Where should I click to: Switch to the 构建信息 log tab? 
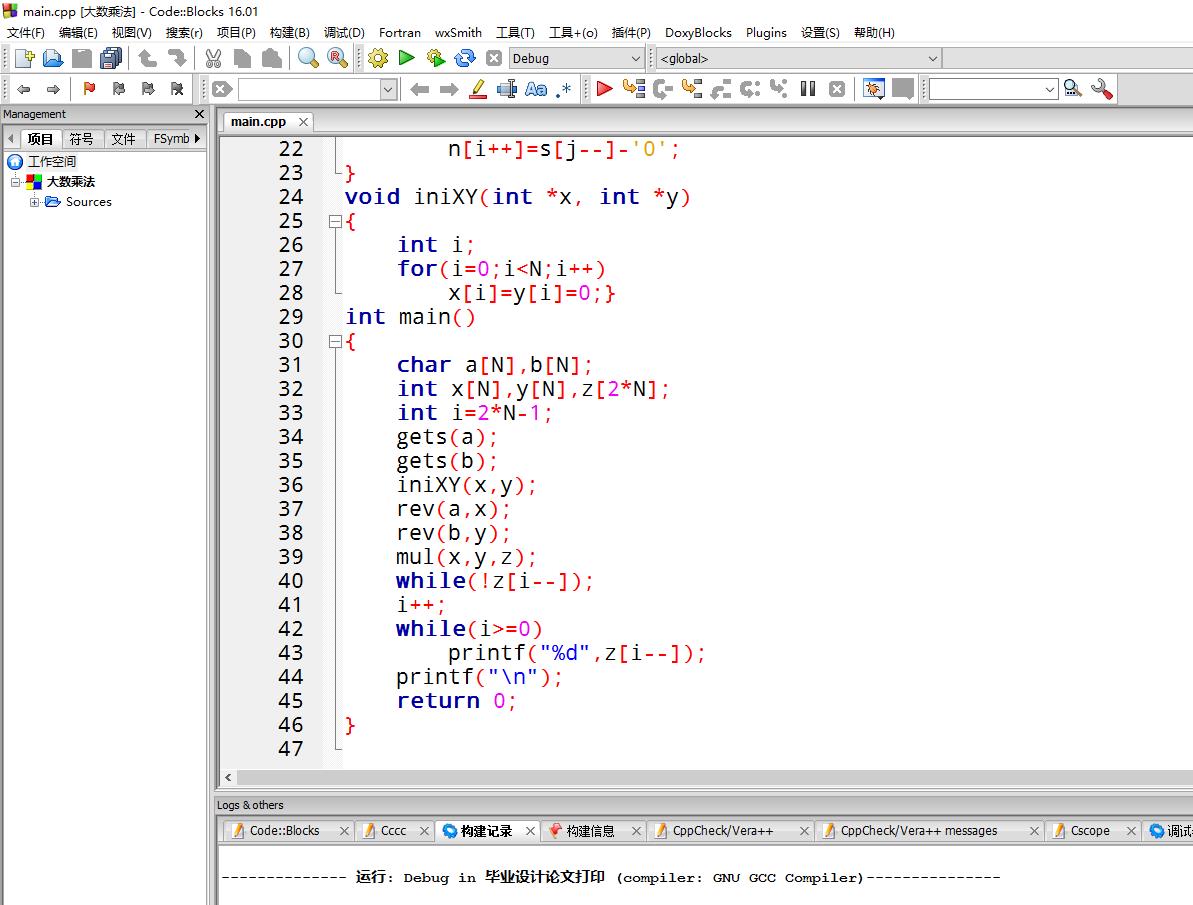[590, 831]
